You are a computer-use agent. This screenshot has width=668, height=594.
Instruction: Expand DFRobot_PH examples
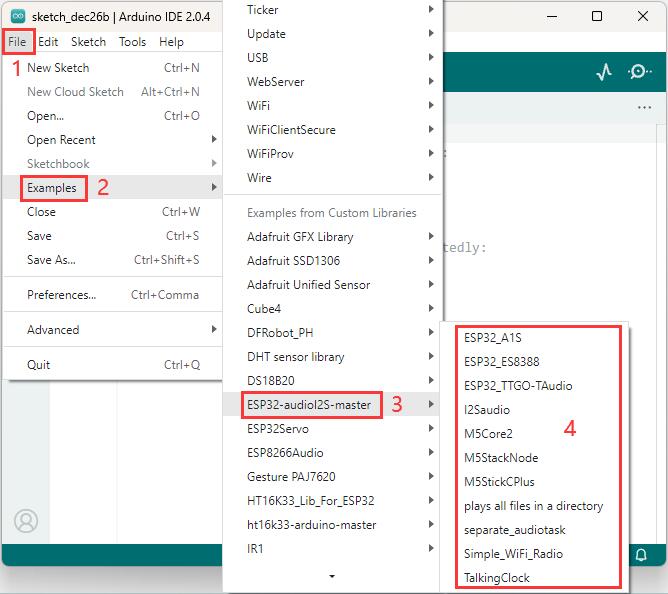[x=332, y=332]
